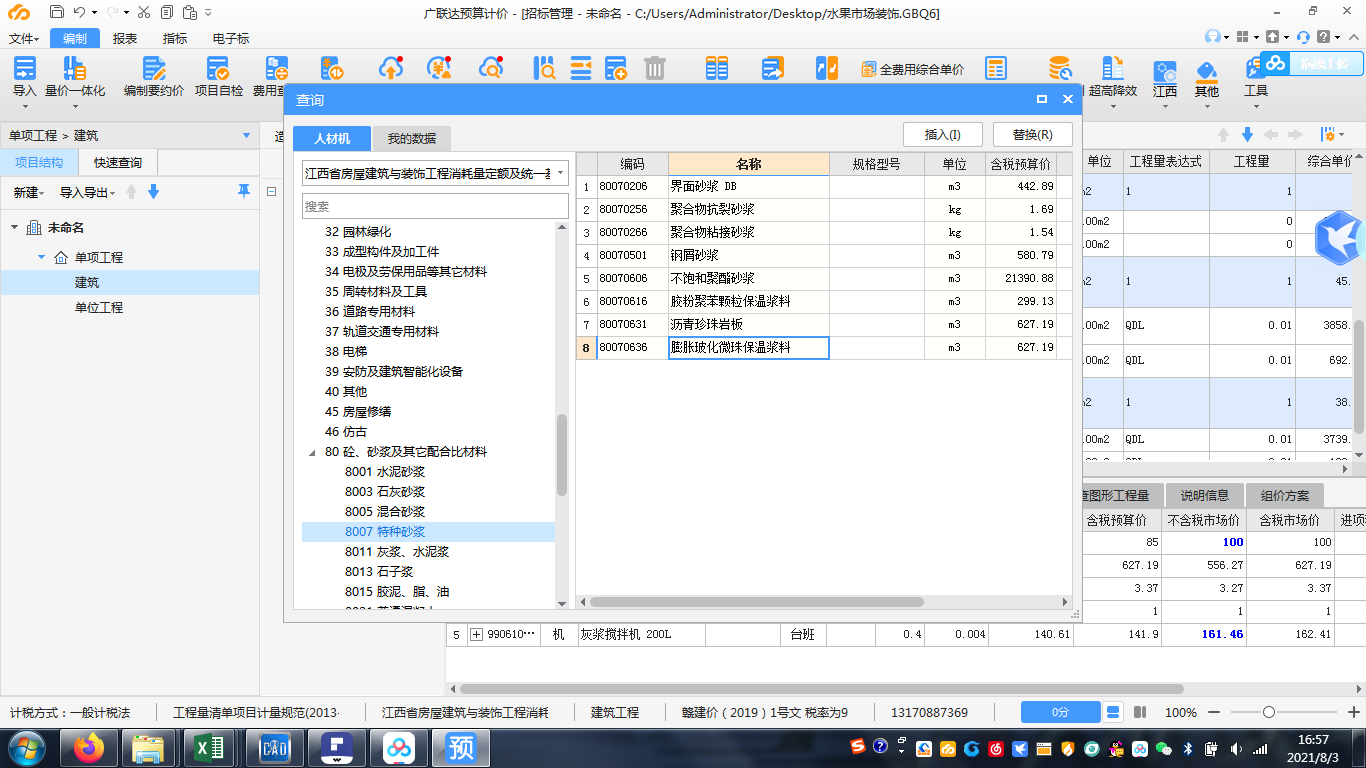Screen dimensions: 1366x768
Task: Switch to the 说明信息 tab
Action: tap(1204, 495)
